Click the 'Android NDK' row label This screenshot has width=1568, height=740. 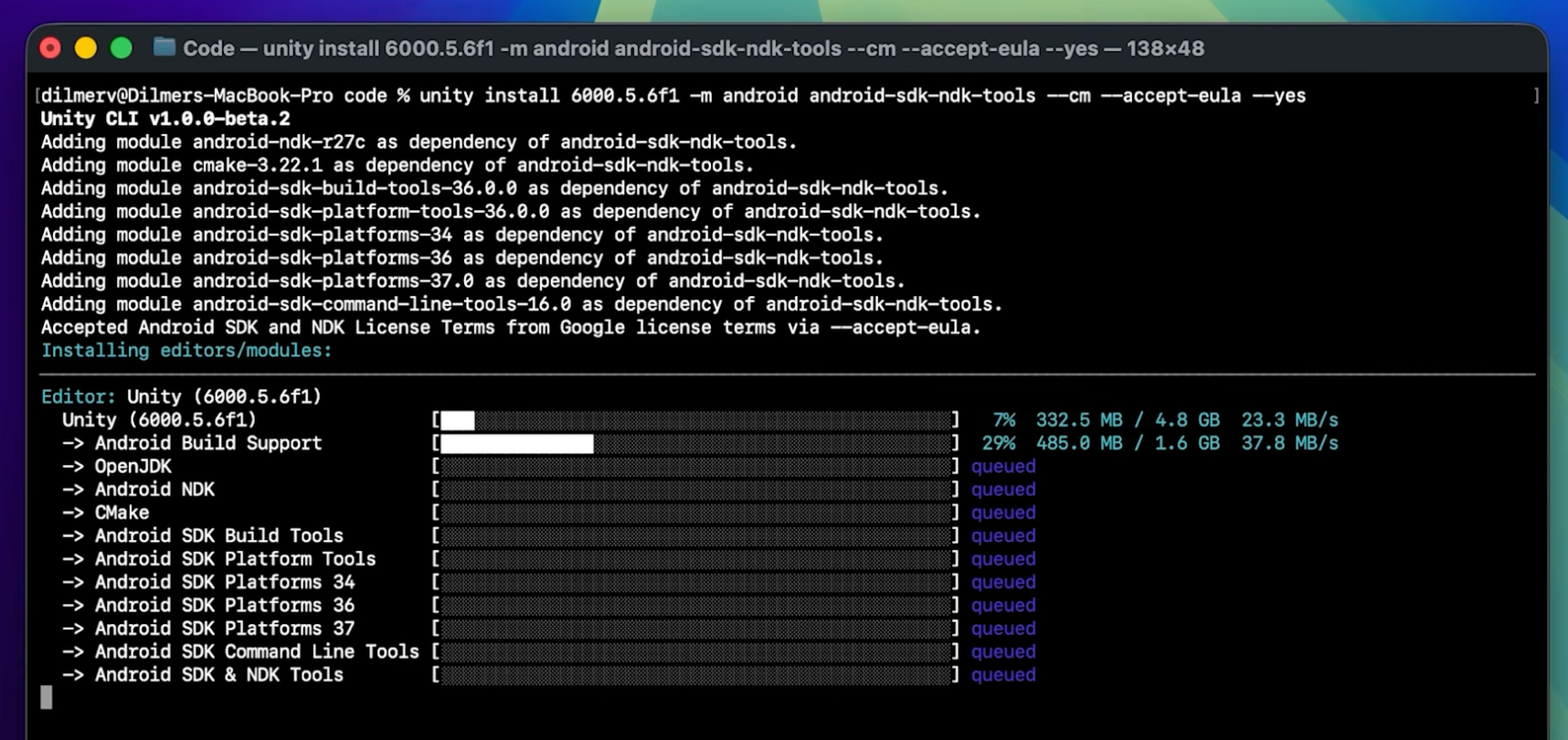[x=154, y=490]
